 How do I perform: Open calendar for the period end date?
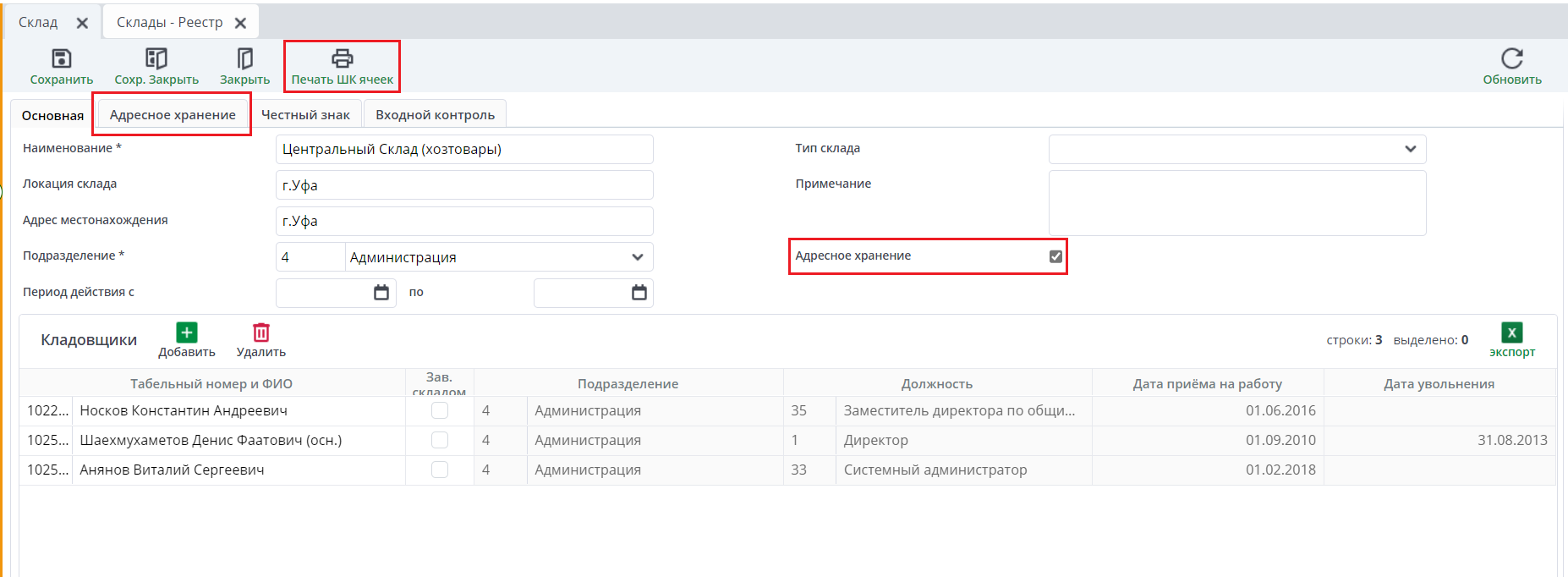[x=639, y=293]
